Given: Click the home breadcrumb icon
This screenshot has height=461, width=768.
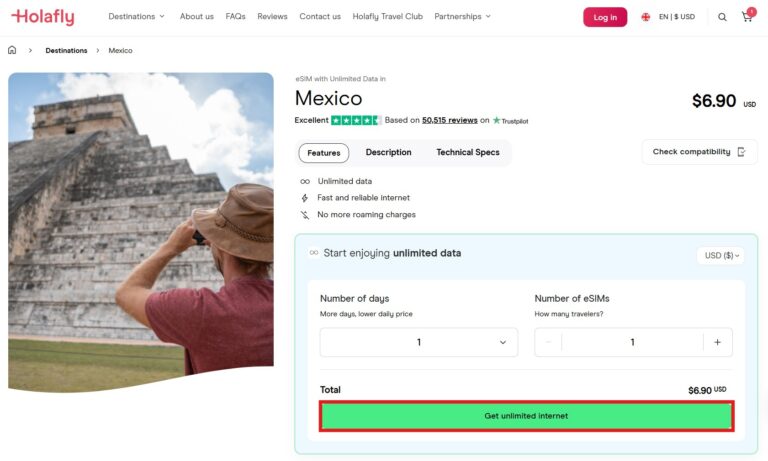Looking at the screenshot, I should coord(12,50).
